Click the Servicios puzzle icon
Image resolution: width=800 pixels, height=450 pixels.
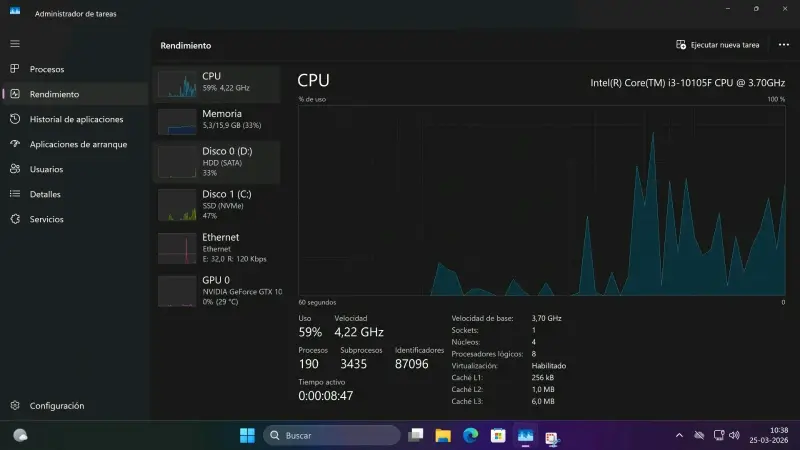pos(15,219)
